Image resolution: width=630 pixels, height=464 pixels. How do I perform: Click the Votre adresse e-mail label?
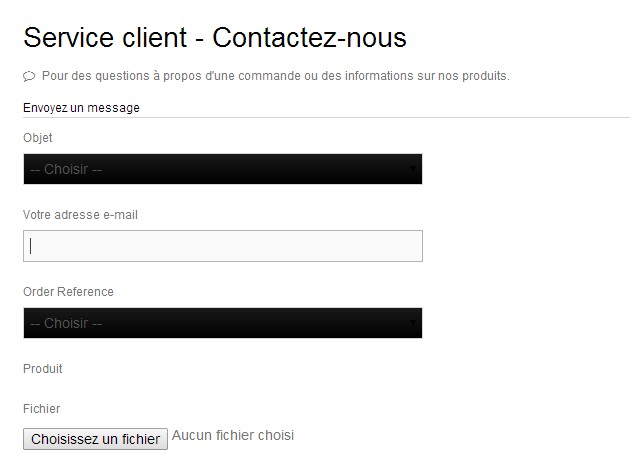click(x=80, y=215)
